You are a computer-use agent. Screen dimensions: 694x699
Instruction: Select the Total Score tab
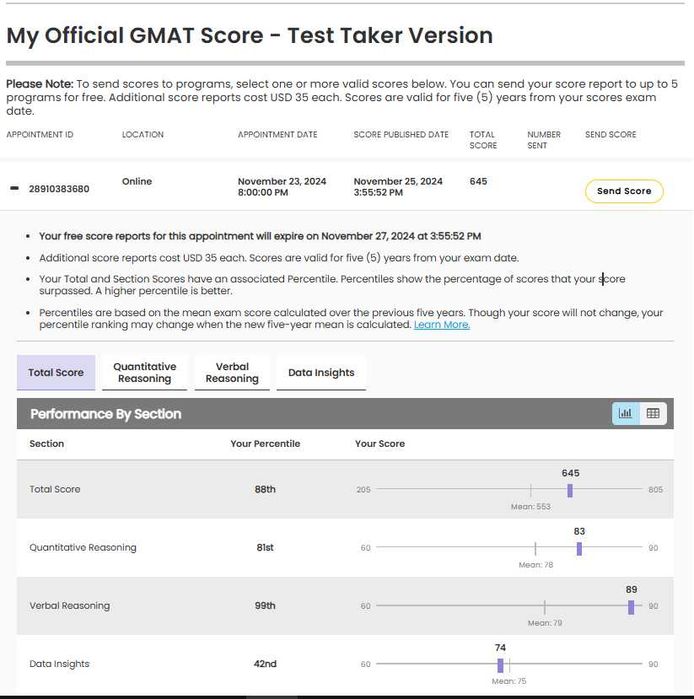(x=56, y=372)
